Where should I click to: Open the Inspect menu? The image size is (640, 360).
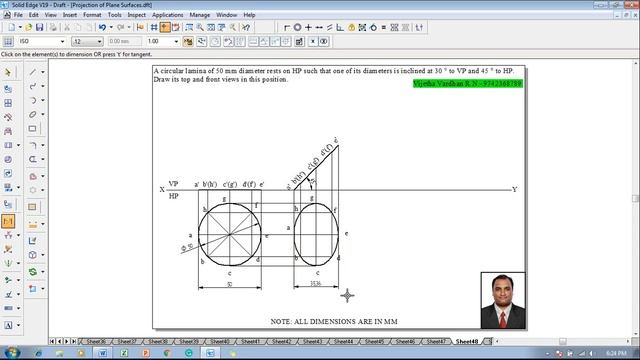pos(137,15)
